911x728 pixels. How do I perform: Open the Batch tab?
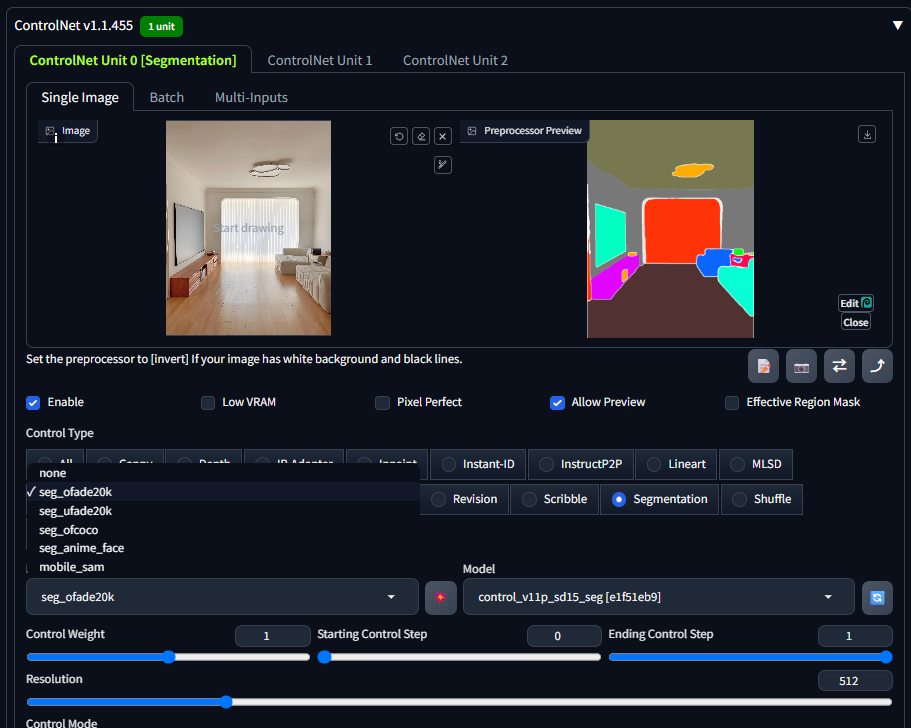(x=167, y=97)
